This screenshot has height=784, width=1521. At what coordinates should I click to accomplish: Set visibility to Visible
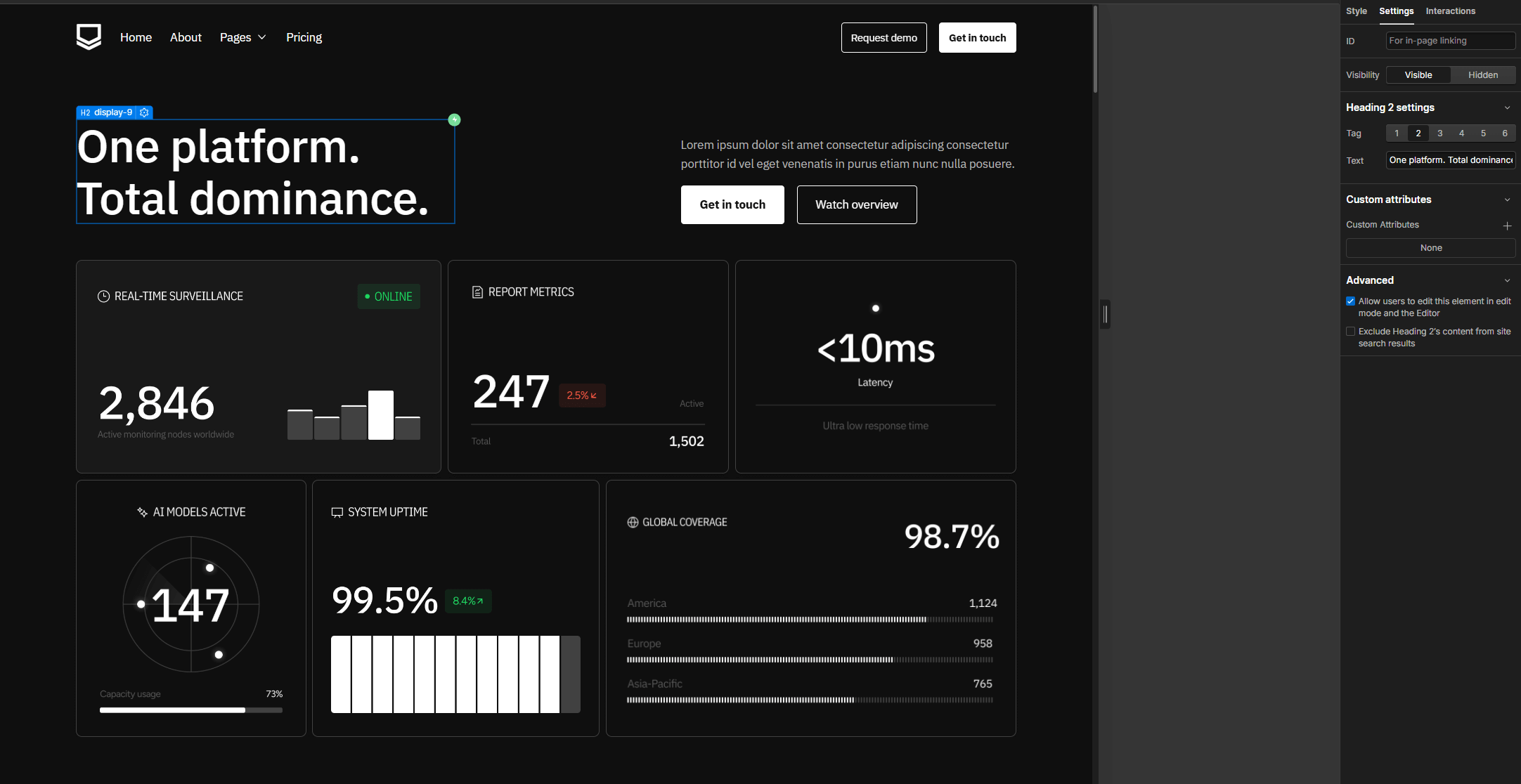(x=1418, y=75)
